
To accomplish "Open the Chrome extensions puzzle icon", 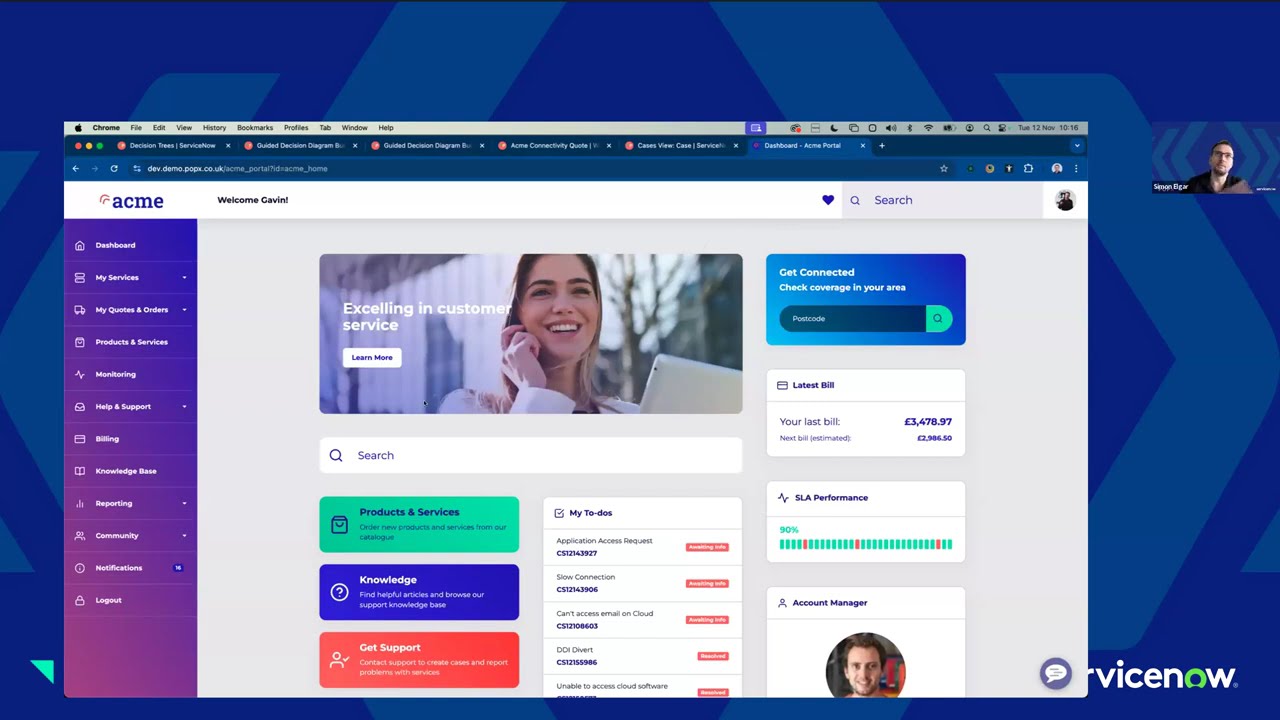I will click(1028, 168).
